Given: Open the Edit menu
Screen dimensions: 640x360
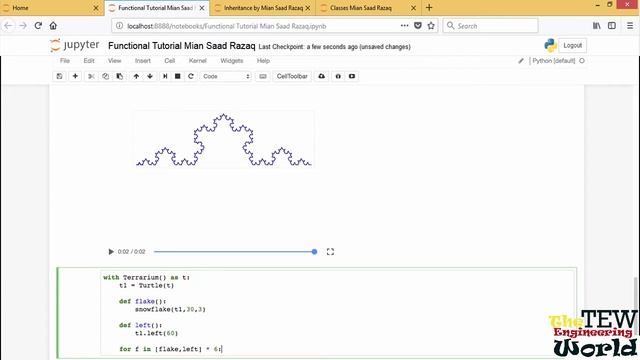Looking at the screenshot, I should (89, 61).
